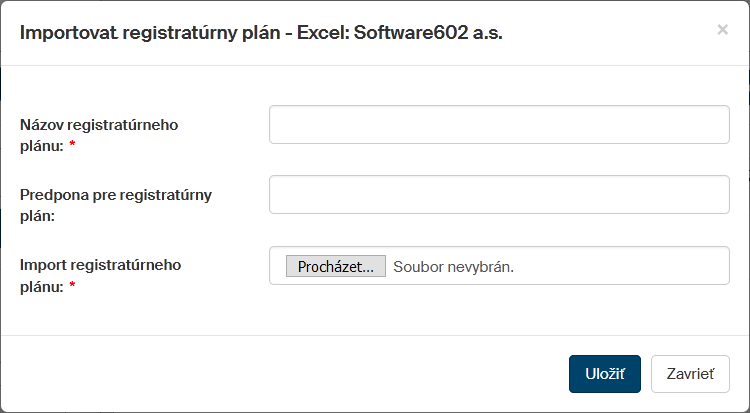
Task: Click the 'Predpona pre registratúrny plán:' label
Action: [x=115, y=195]
